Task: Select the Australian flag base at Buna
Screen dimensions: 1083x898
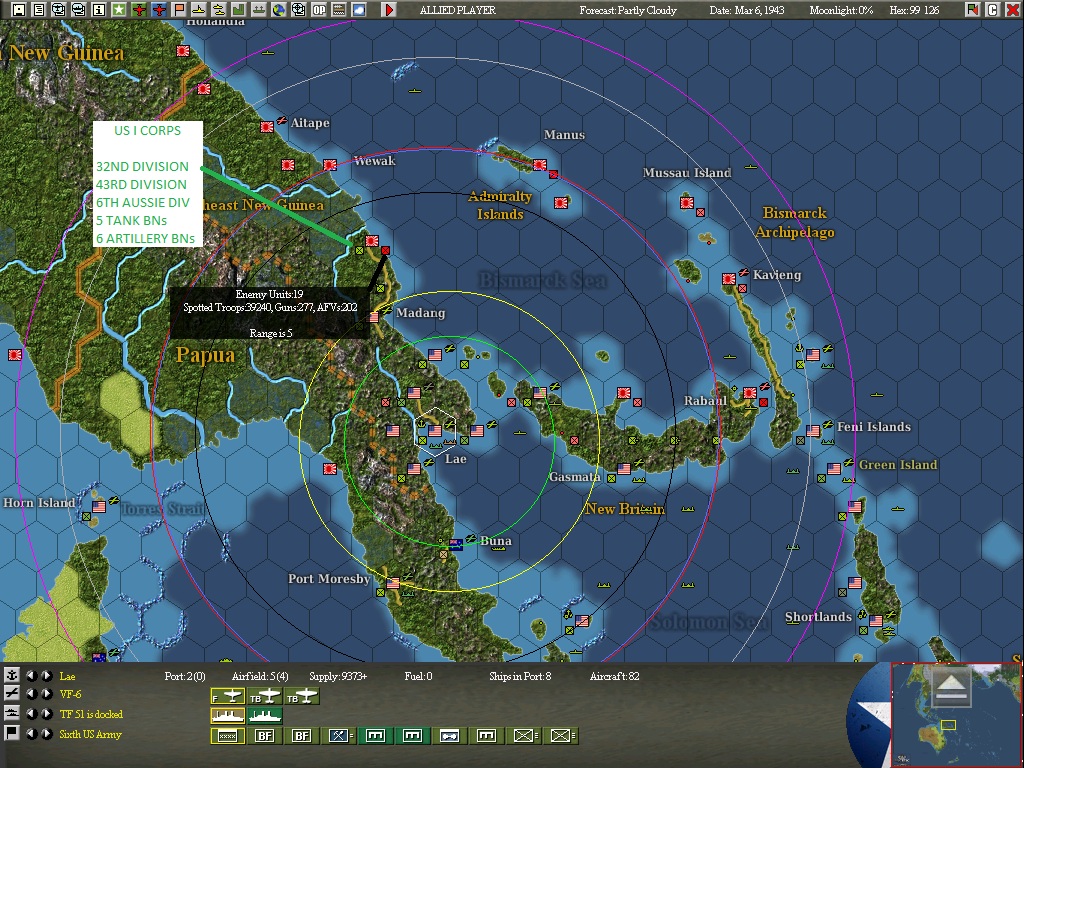Action: pos(456,544)
